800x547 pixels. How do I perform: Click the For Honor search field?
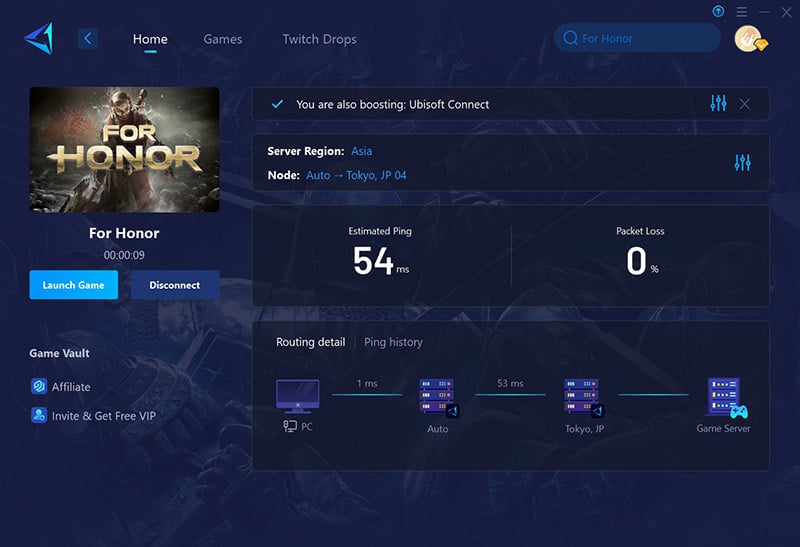click(637, 38)
